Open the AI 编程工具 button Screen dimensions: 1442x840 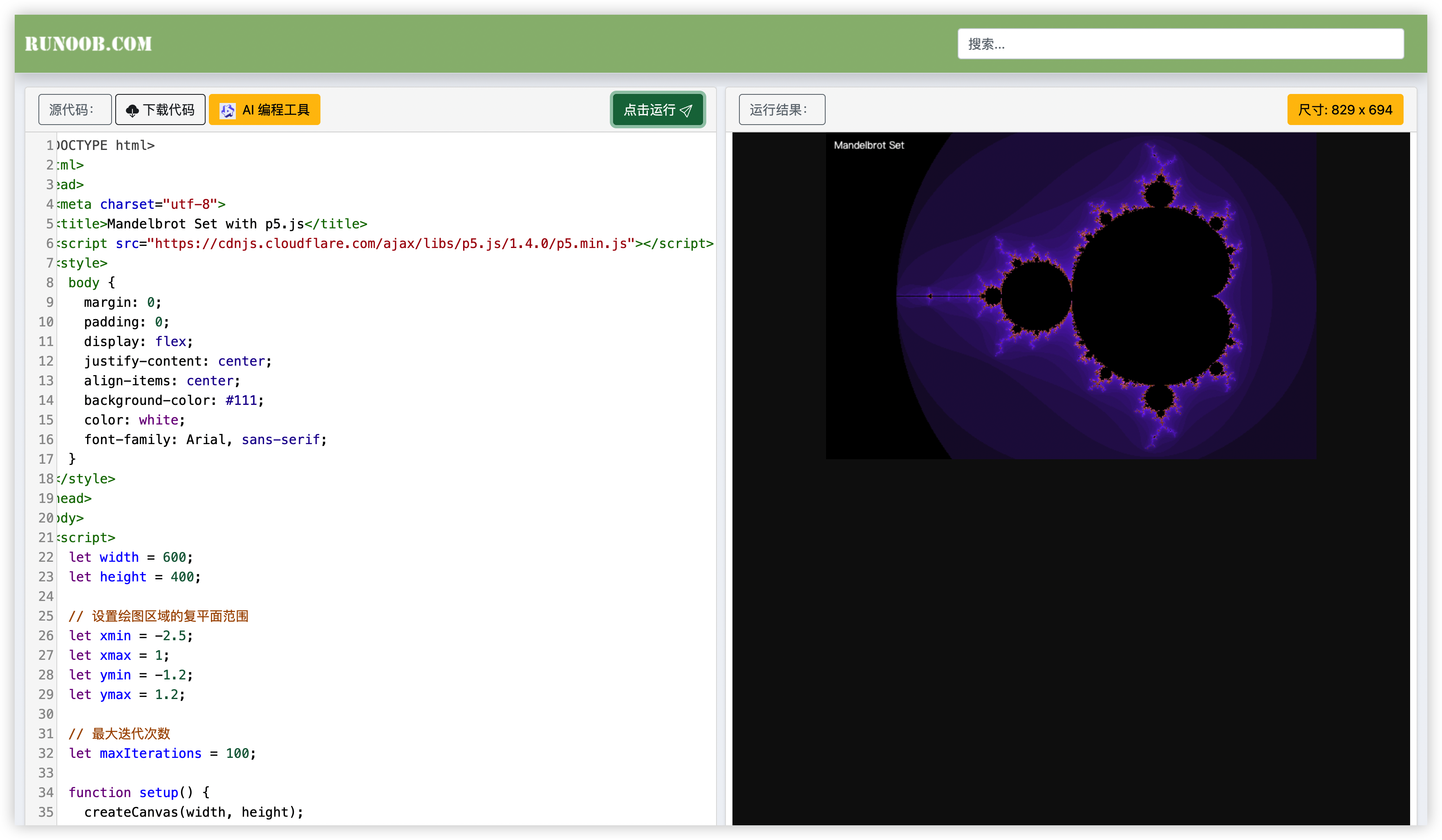(264, 110)
